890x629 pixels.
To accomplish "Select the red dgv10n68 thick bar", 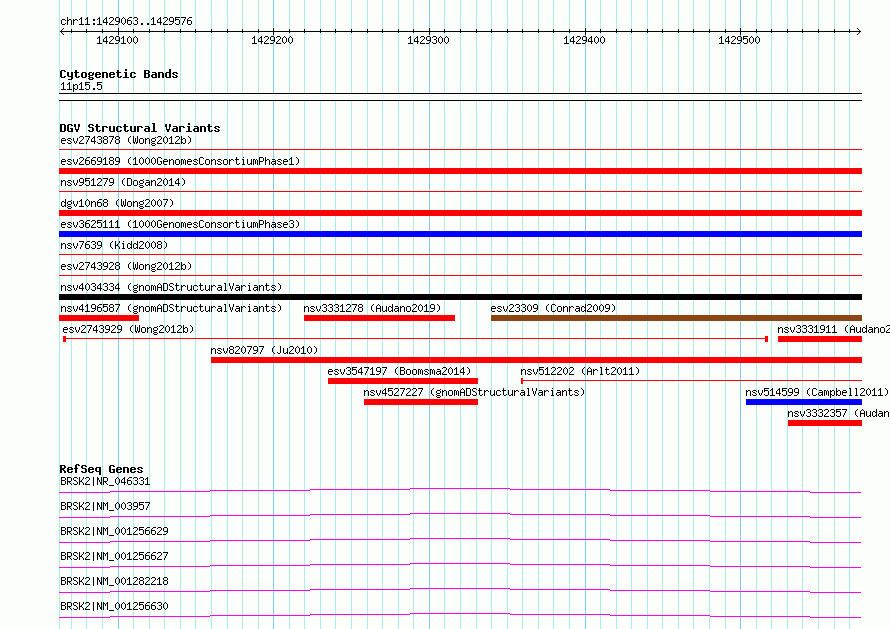I will tap(460, 213).
